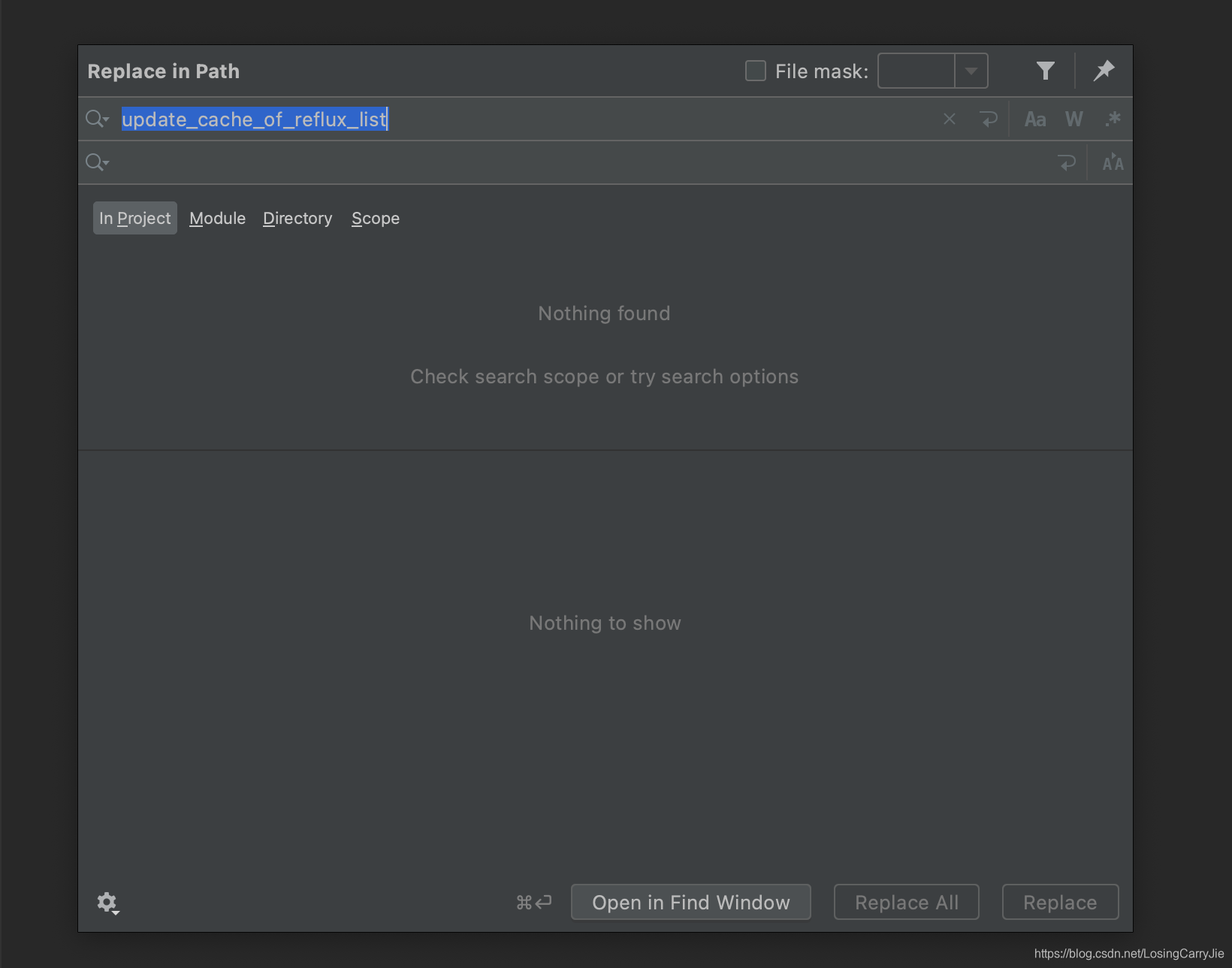Insert new line in the replace field
1232x968 pixels.
click(1067, 162)
